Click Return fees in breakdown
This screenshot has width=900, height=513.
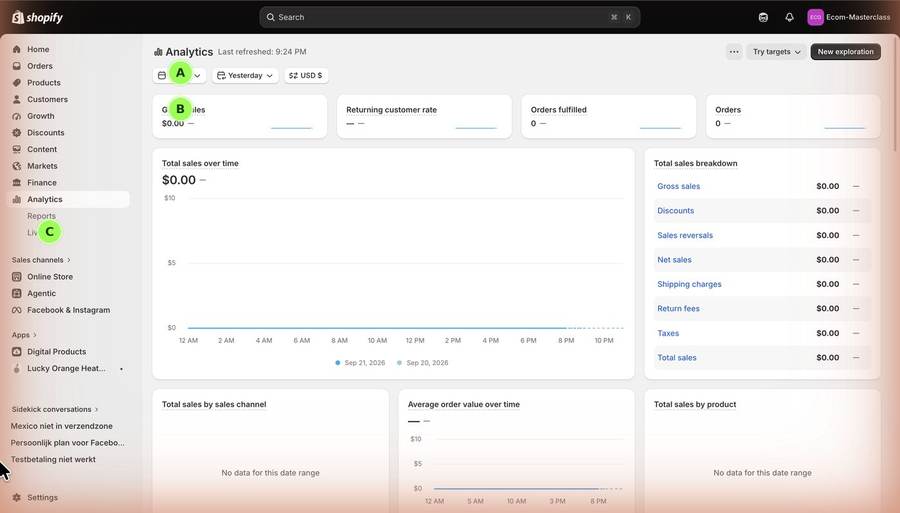point(678,309)
